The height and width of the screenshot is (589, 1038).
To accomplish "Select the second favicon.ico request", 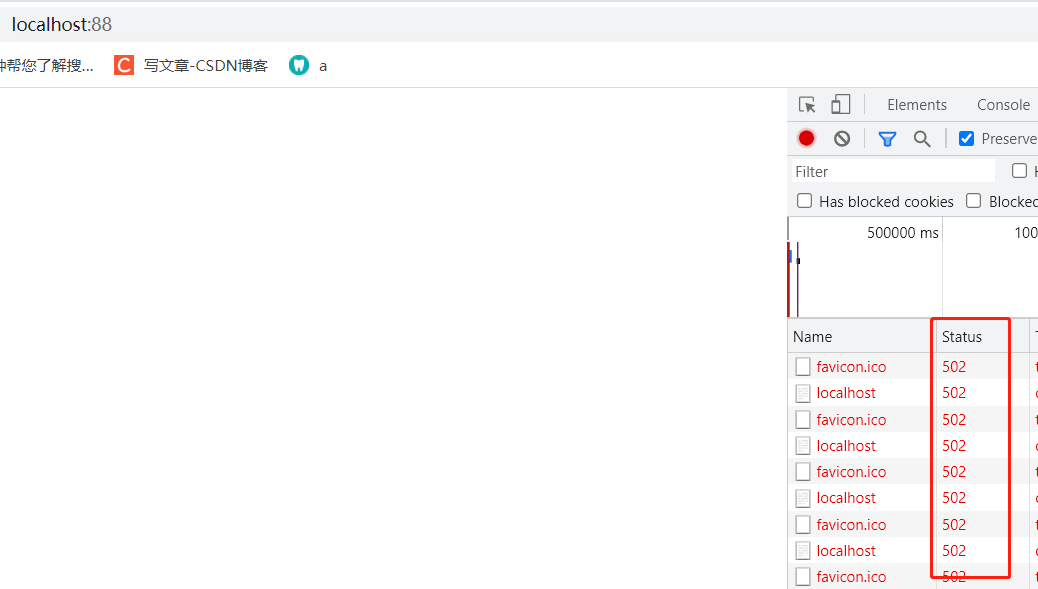I will (851, 420).
